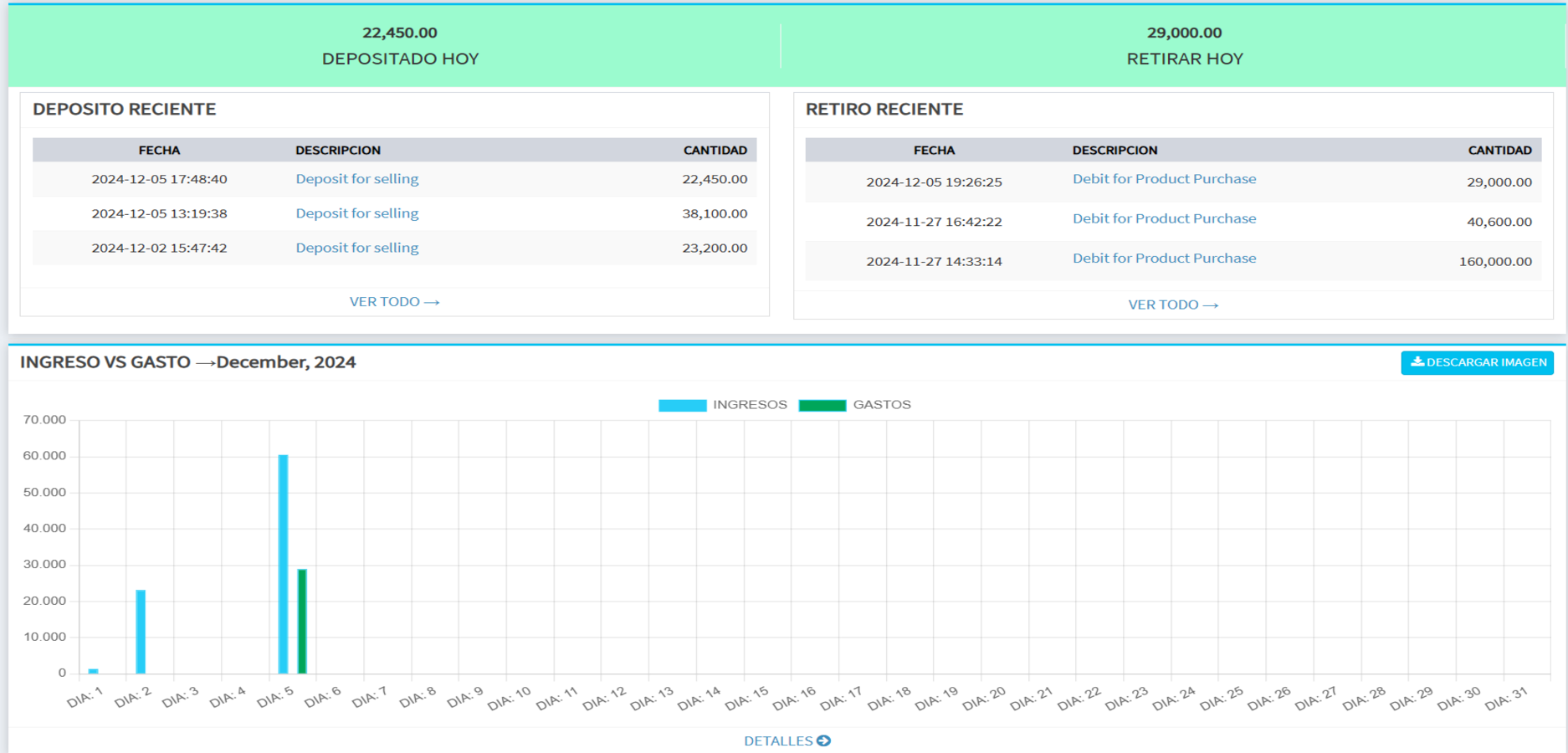This screenshot has height=753, width=1568.
Task: Click the blue income bar for DIA: 5
Action: 284,564
